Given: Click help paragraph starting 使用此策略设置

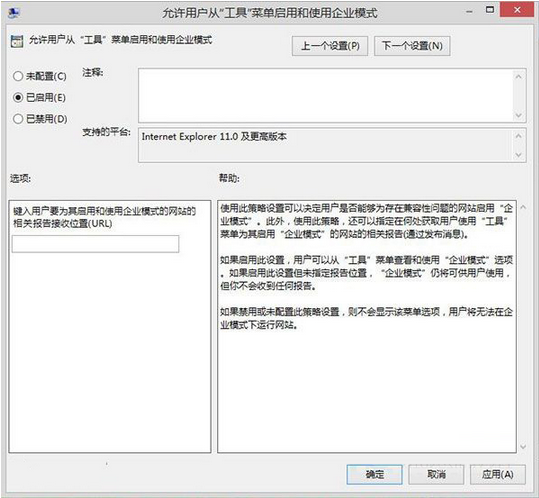Looking at the screenshot, I should click(366, 221).
